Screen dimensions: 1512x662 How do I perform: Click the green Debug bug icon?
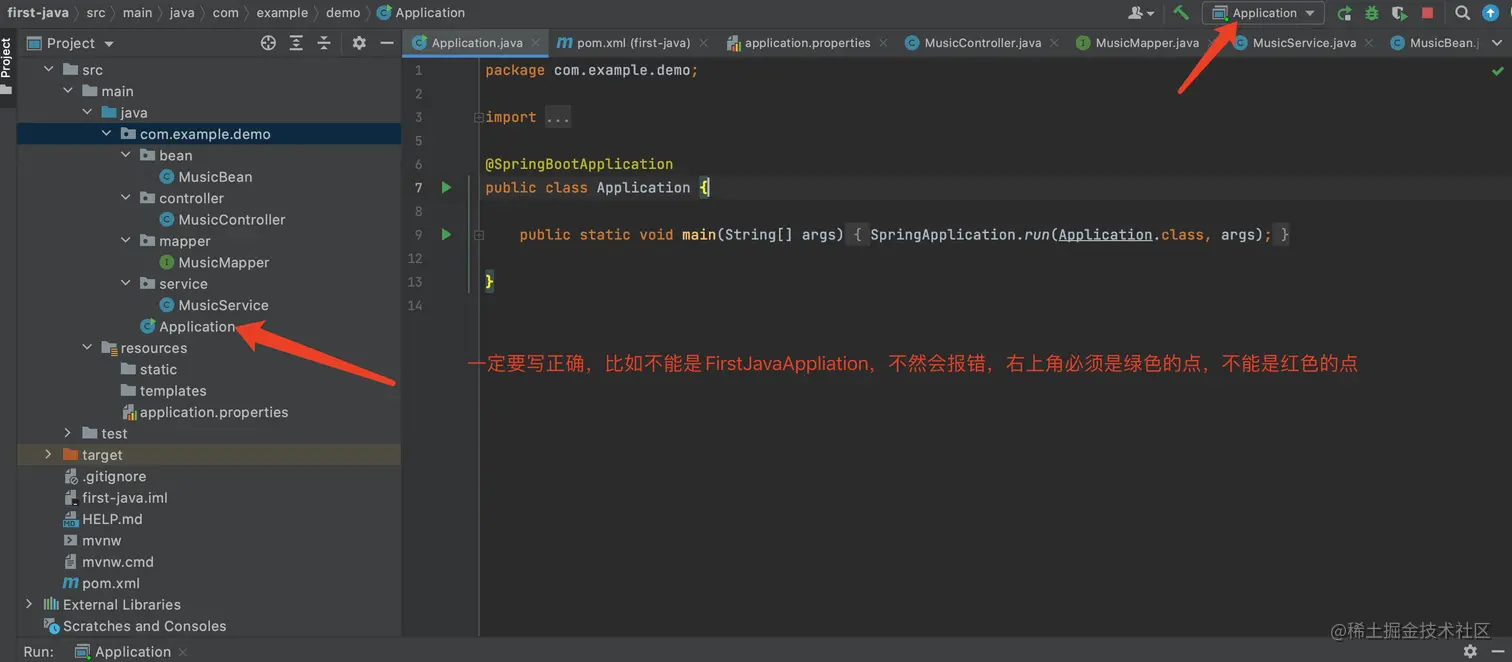(1372, 13)
